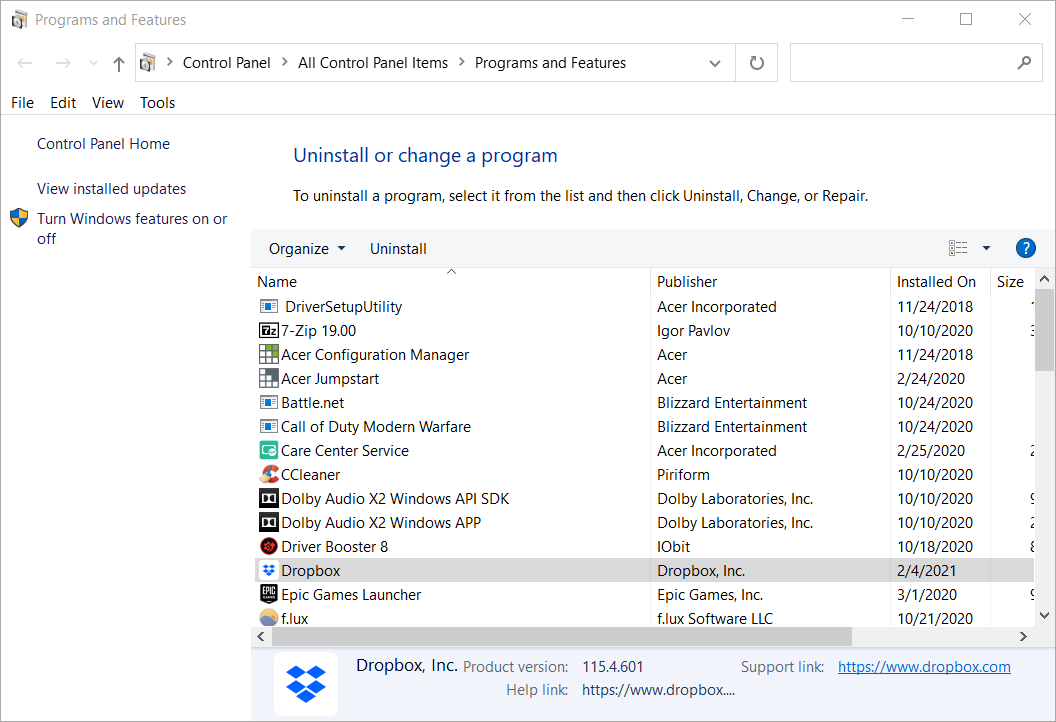The height and width of the screenshot is (722, 1056).
Task: Open the more view options dropdown arrow
Action: [986, 249]
